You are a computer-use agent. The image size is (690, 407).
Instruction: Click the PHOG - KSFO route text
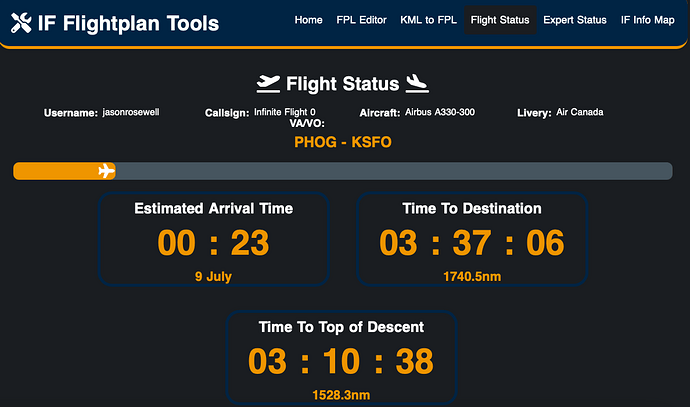coord(343,142)
